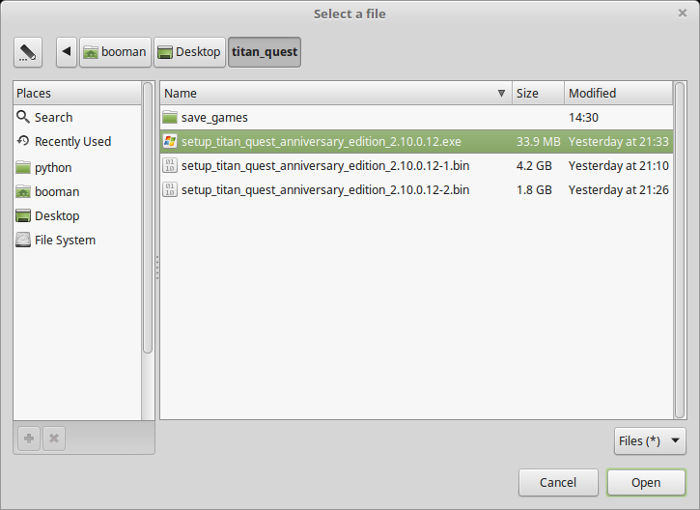Click the Desktop icon in the Places sidebar
The height and width of the screenshot is (510, 700).
[23, 216]
